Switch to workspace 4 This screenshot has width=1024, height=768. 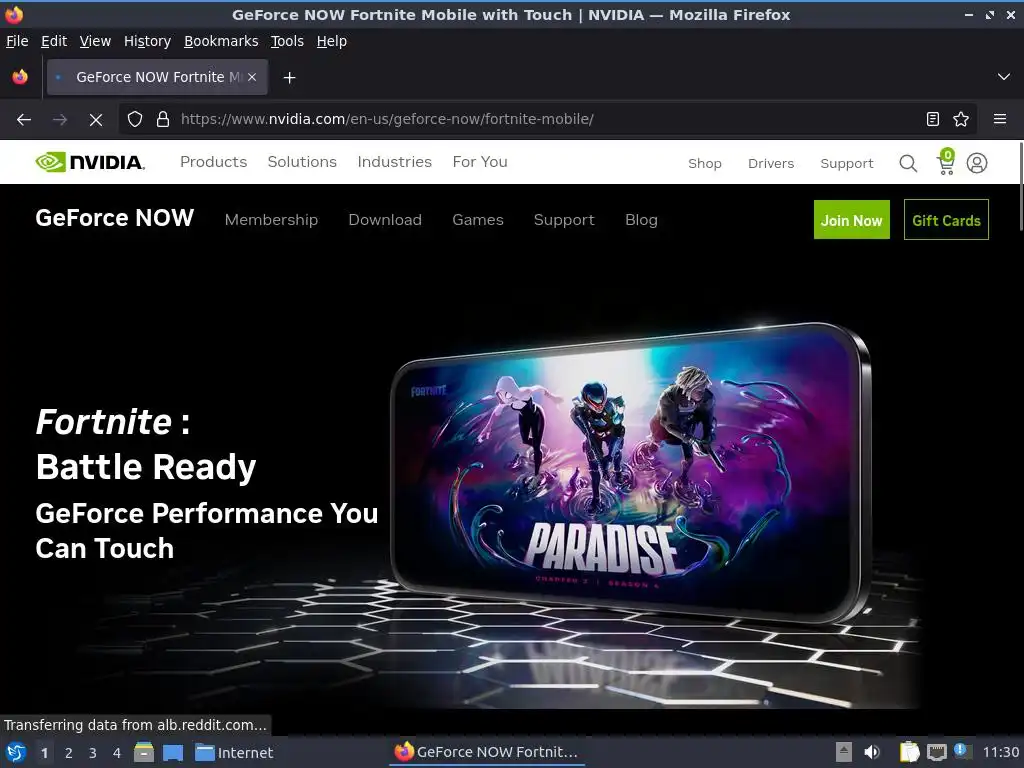click(x=117, y=753)
